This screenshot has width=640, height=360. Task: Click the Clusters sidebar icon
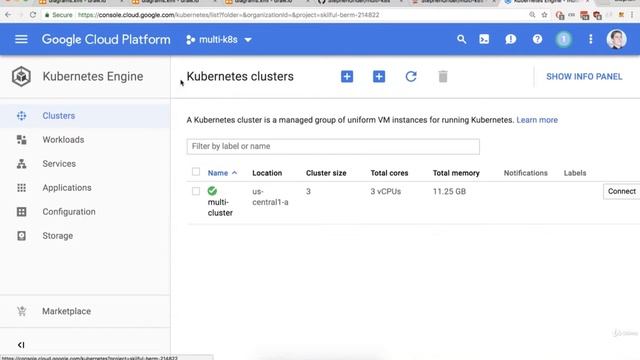[x=22, y=116]
